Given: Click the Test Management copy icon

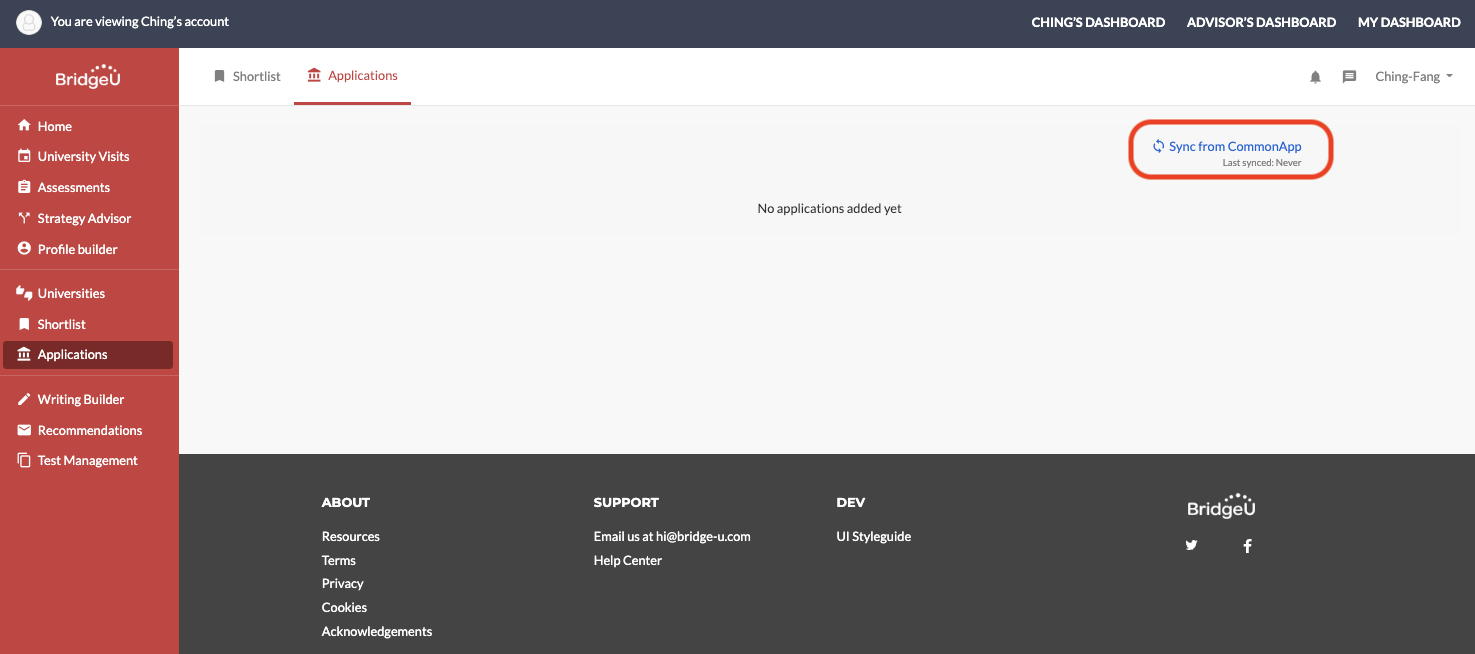Looking at the screenshot, I should [x=24, y=460].
